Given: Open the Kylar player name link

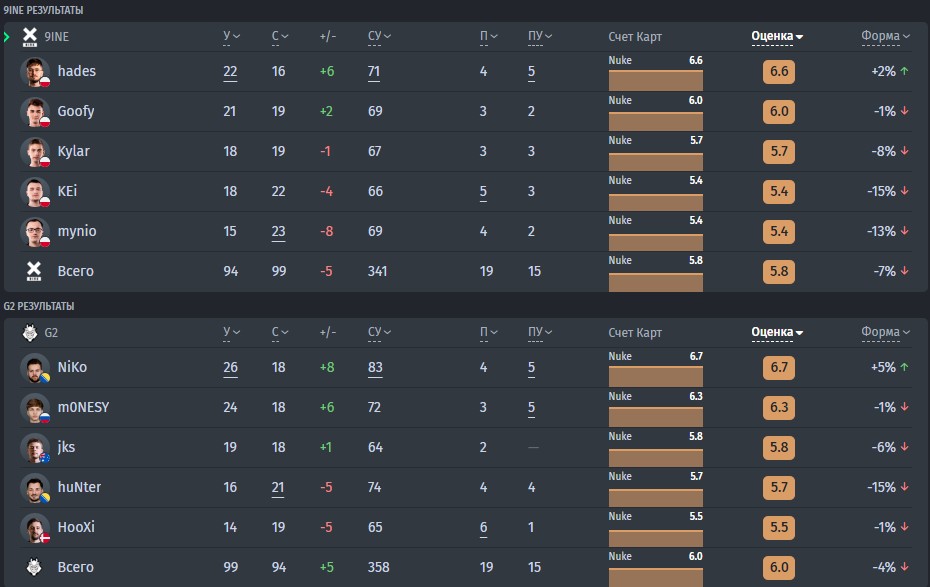Looking at the screenshot, I should [x=74, y=151].
